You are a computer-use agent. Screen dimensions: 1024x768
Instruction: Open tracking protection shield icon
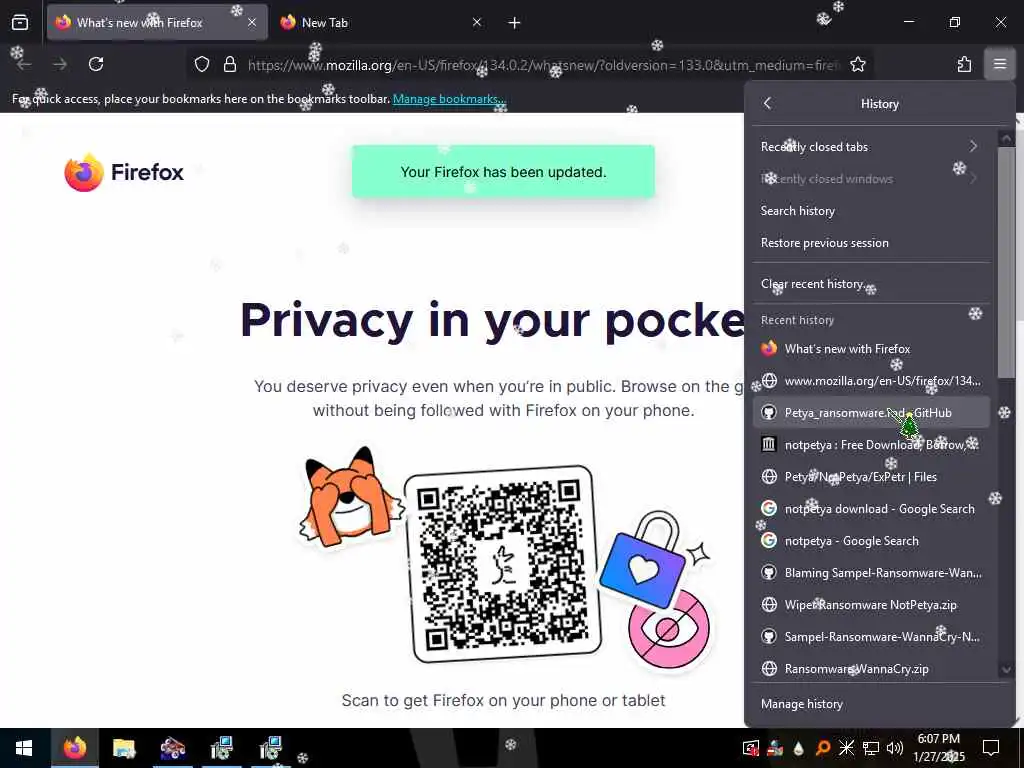(x=202, y=64)
